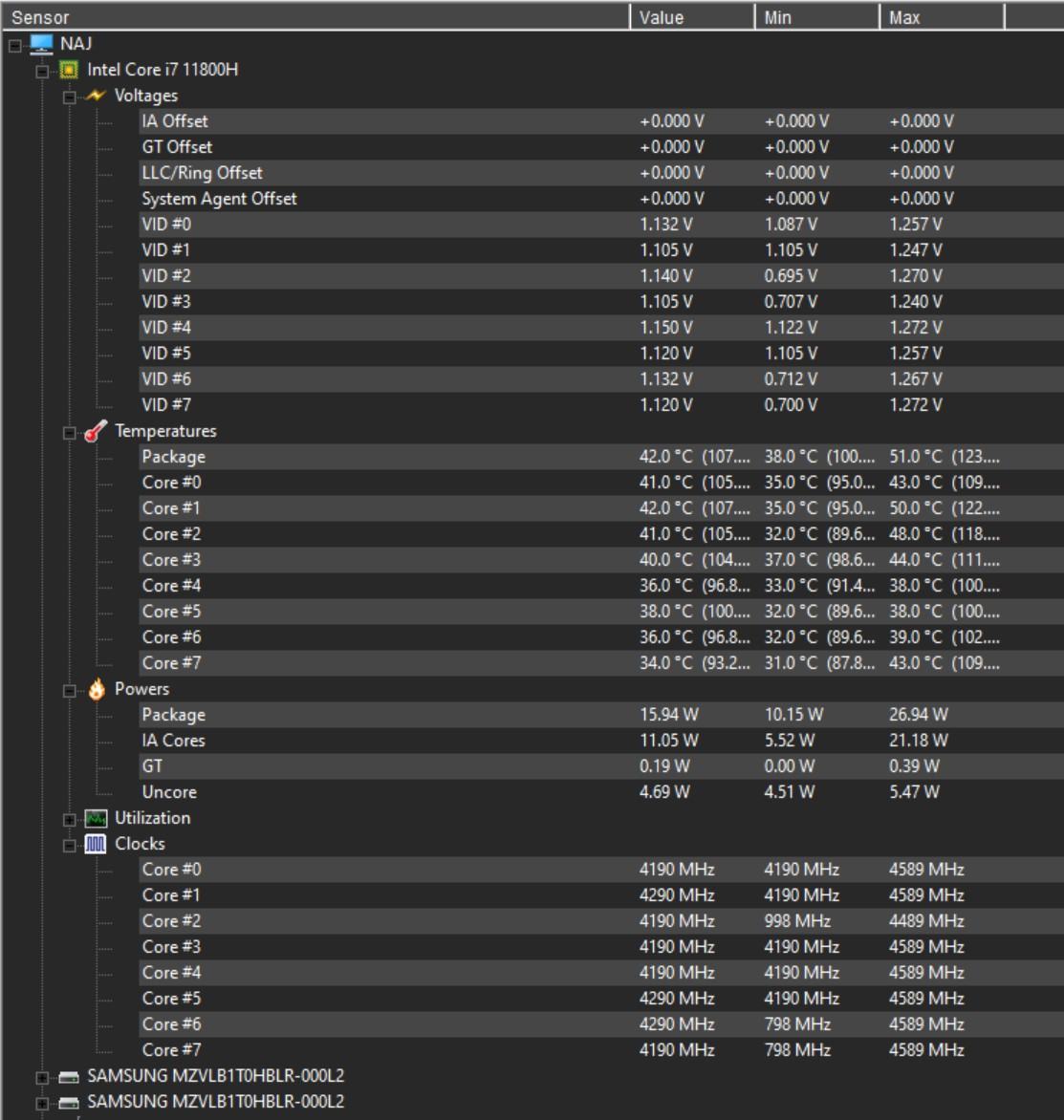Screen dimensions: 1064x1120
Task: Select the Package row under Temperatures
Action: pos(600,457)
